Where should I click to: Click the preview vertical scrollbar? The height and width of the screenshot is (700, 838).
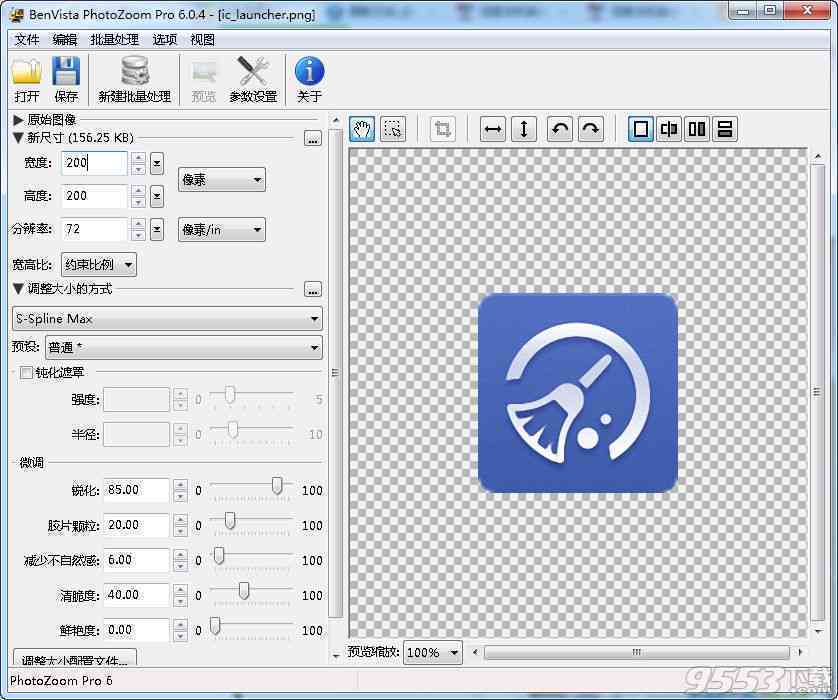[x=817, y=392]
